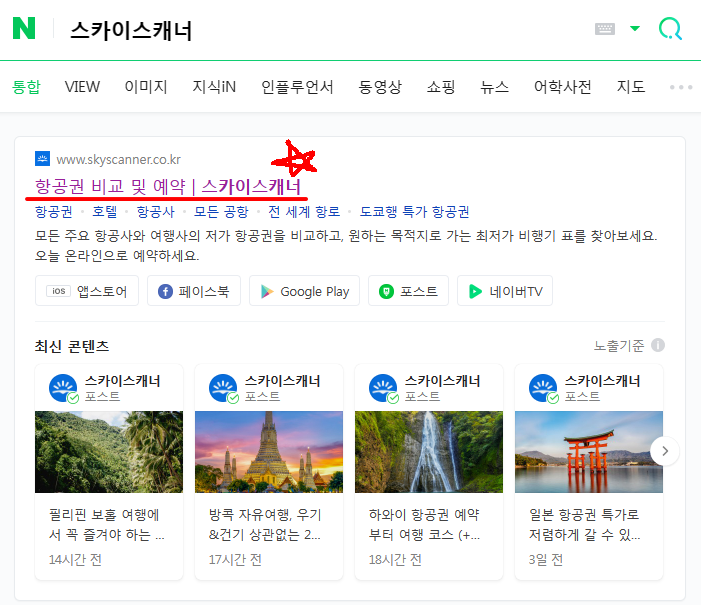Open the 뉴스 tab

494,87
